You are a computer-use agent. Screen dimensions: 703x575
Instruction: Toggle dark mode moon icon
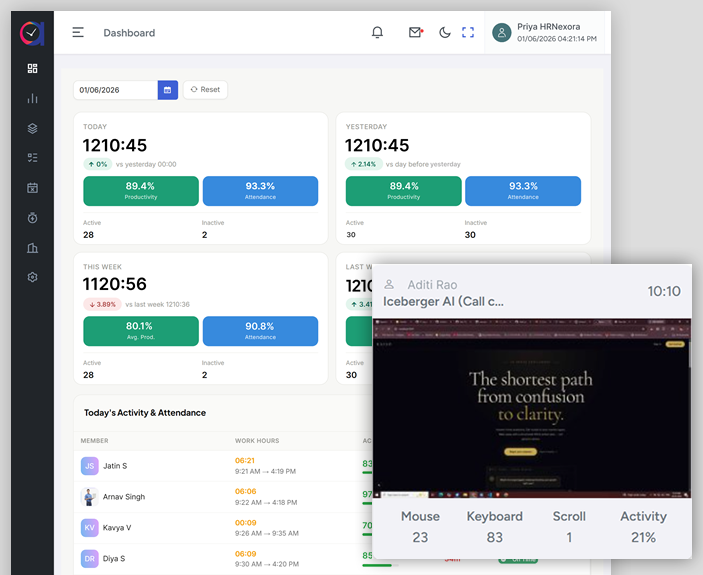(x=444, y=32)
